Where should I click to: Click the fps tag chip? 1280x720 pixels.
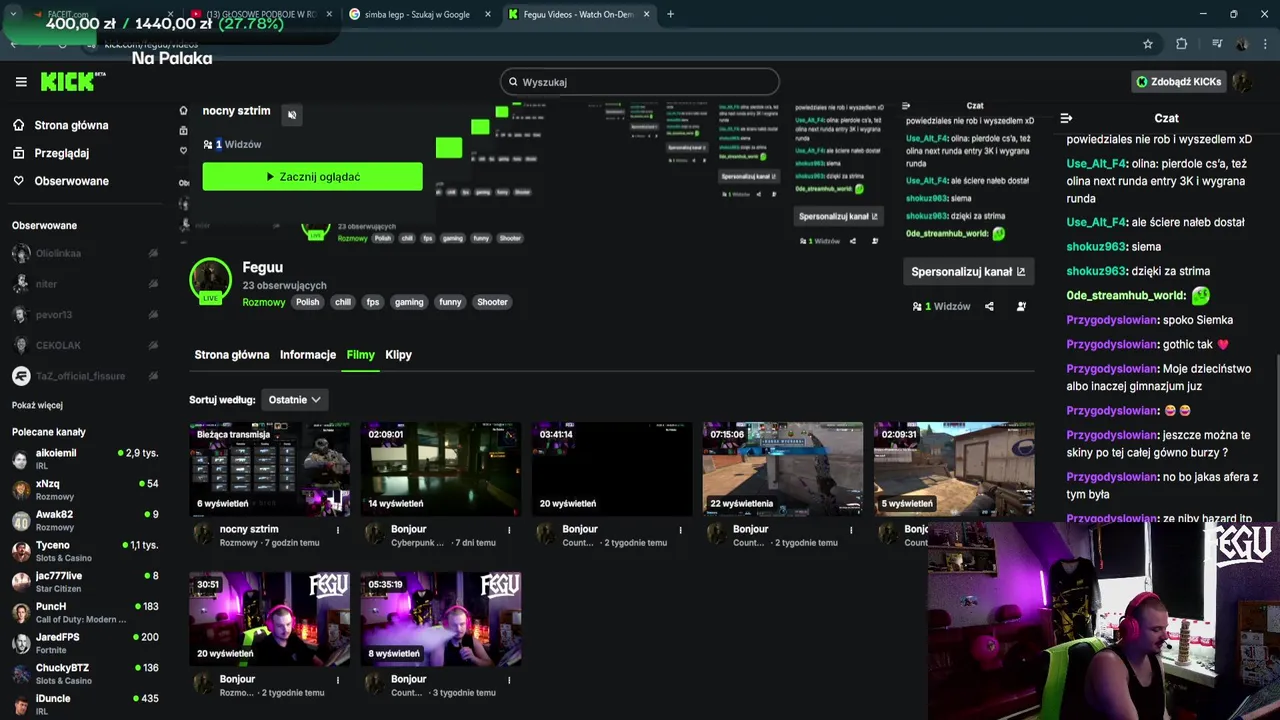coord(373,302)
